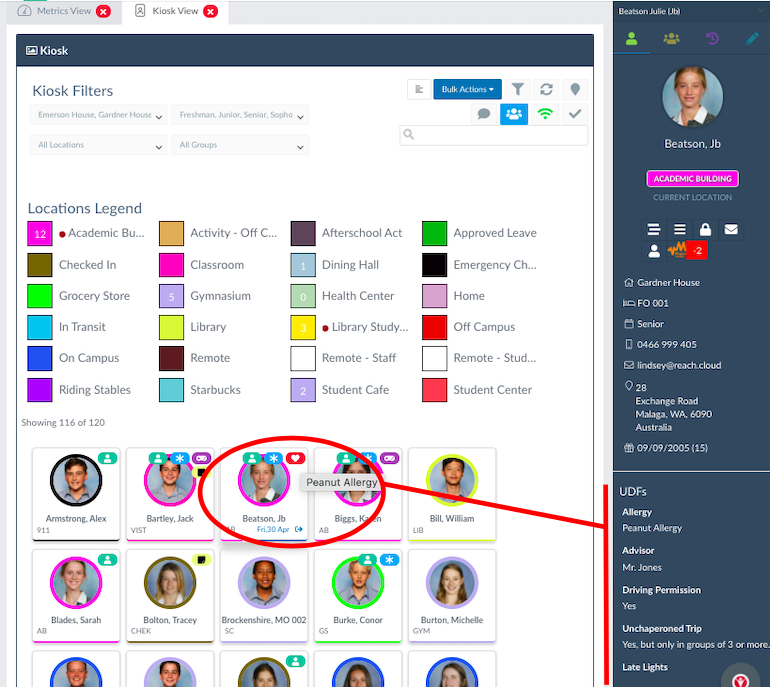The height and width of the screenshot is (687, 770).
Task: Open Blades, Sarah student card photo
Action: point(76,582)
